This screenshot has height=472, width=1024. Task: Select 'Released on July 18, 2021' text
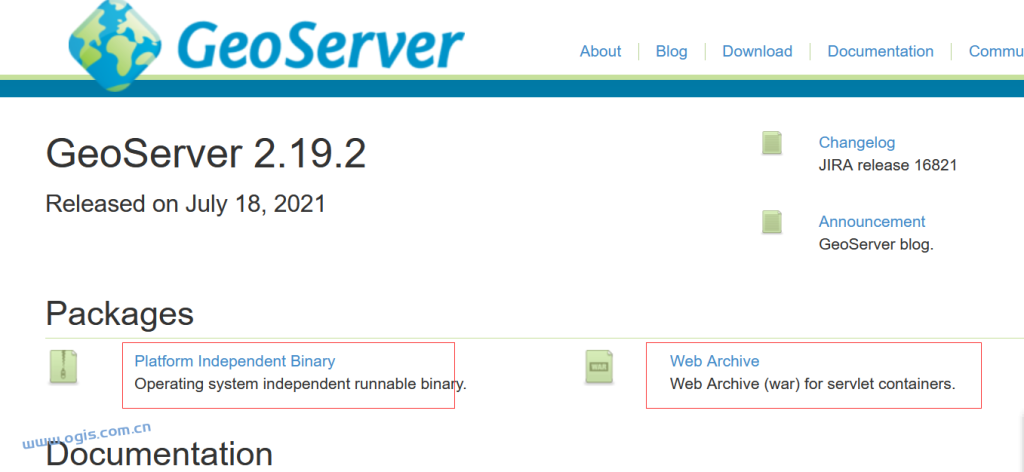coord(185,204)
